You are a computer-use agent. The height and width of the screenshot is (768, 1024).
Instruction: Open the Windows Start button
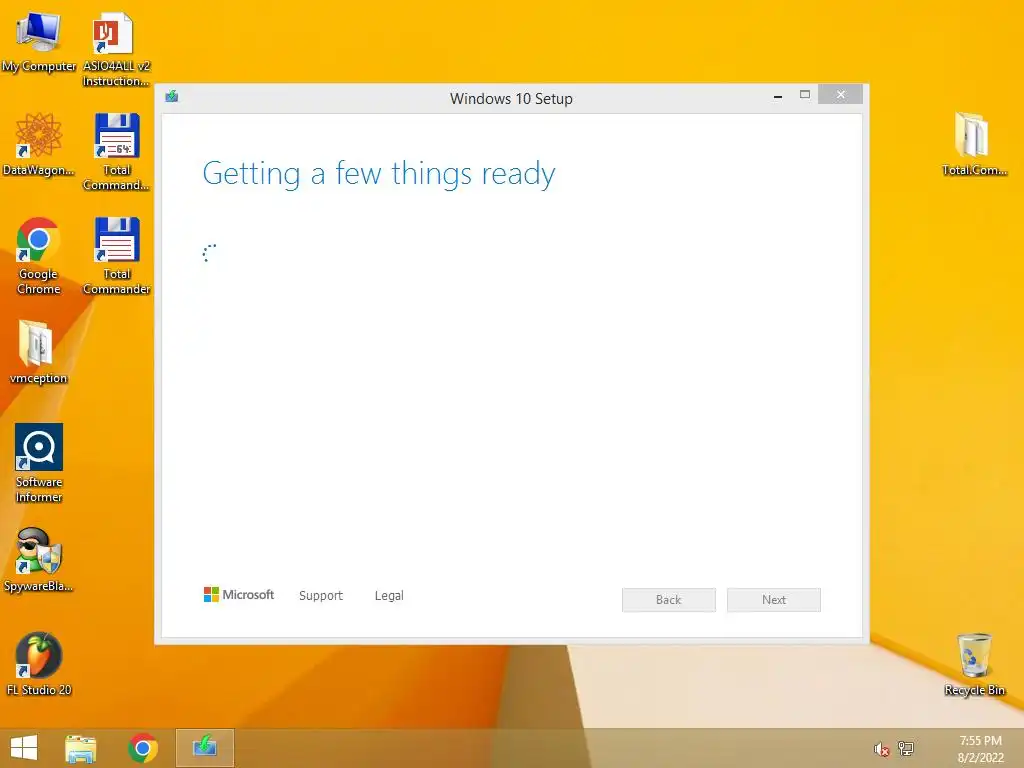click(24, 748)
